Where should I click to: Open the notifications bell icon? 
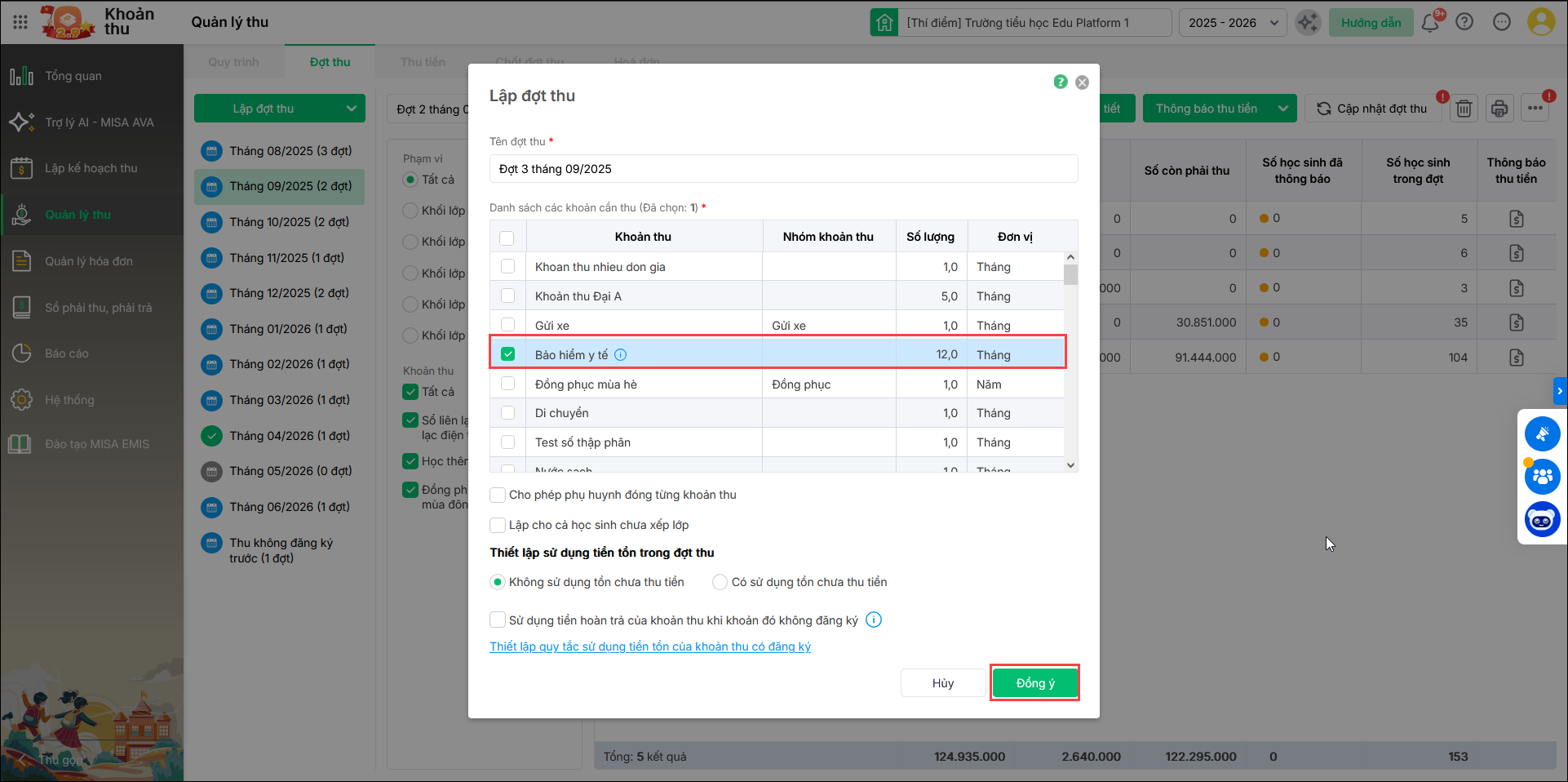[x=1430, y=22]
